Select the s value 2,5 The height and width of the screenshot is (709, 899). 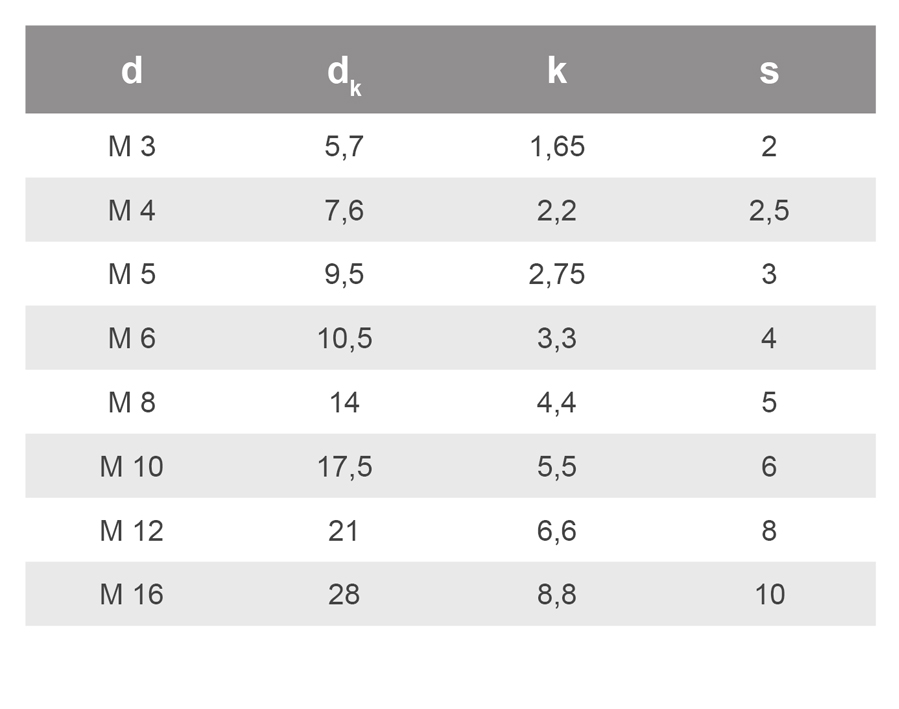pos(768,211)
